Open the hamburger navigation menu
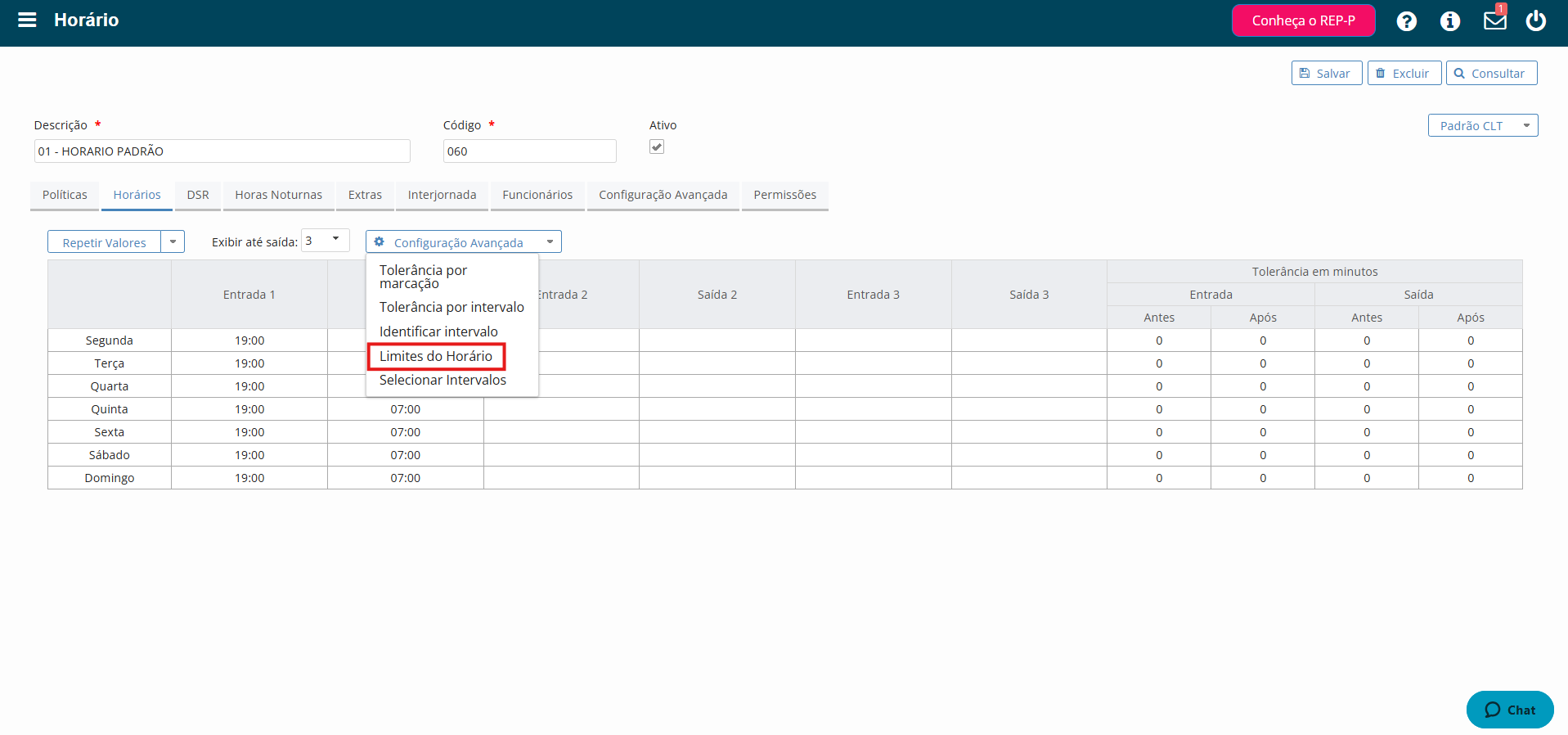The width and height of the screenshot is (1568, 735). [27, 20]
